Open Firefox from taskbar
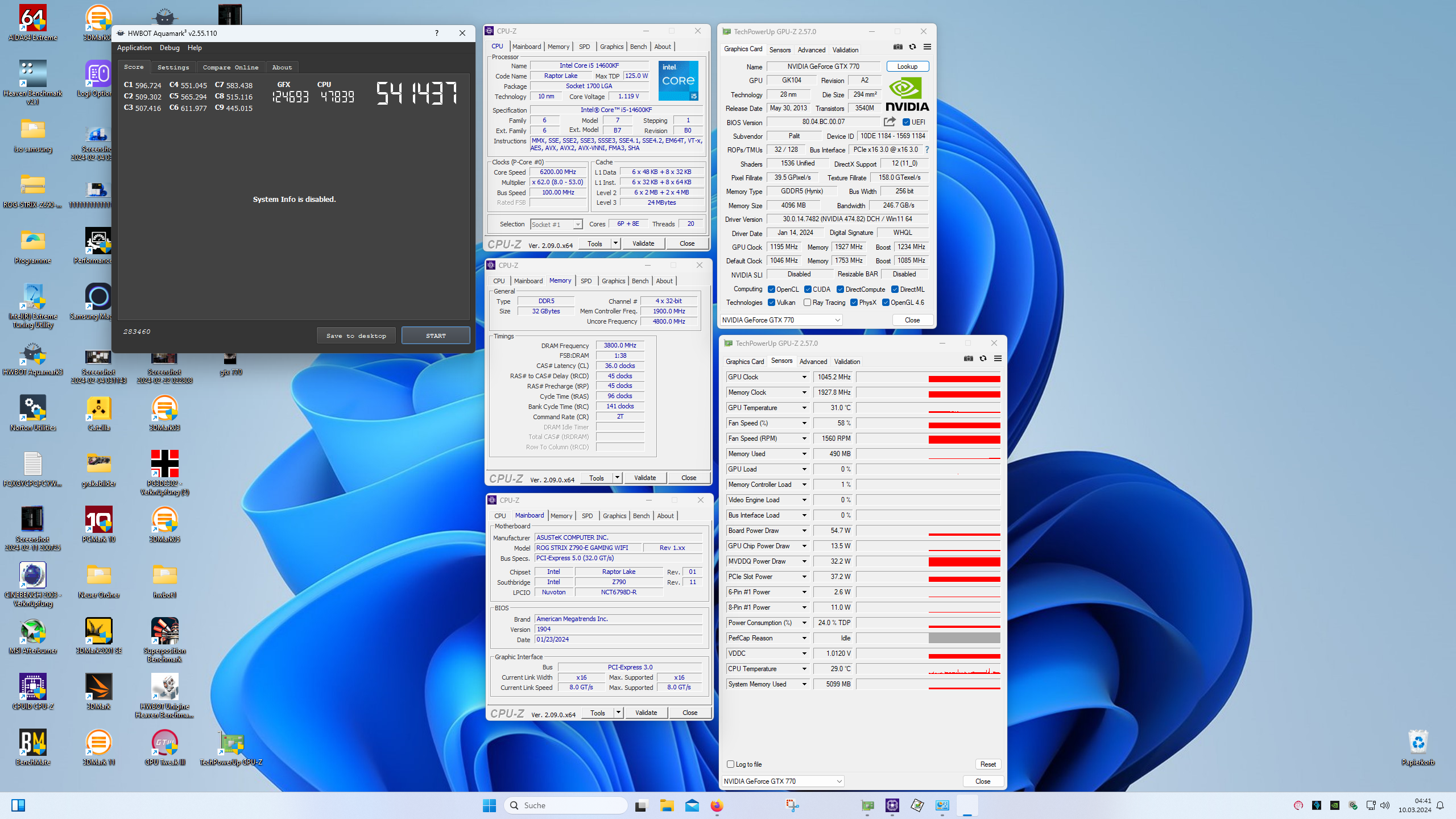This screenshot has width=1456, height=819. (x=717, y=805)
